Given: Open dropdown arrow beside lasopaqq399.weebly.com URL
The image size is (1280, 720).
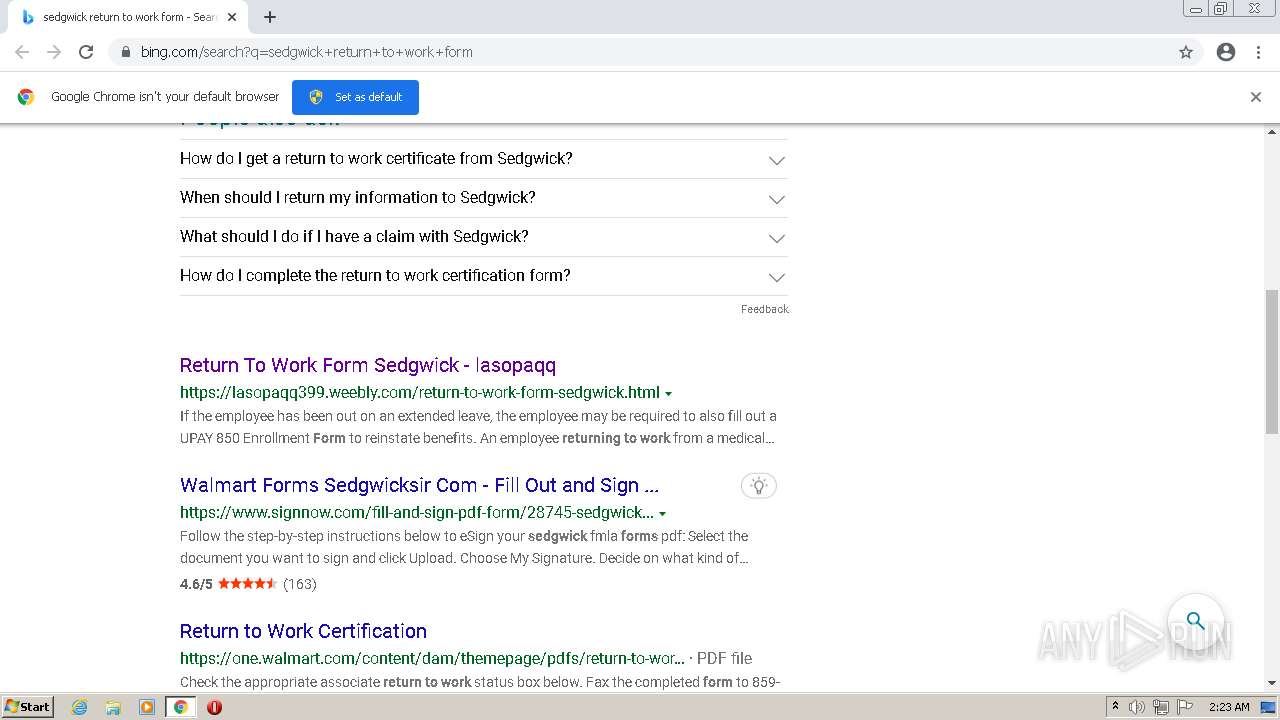Looking at the screenshot, I should coord(668,393).
